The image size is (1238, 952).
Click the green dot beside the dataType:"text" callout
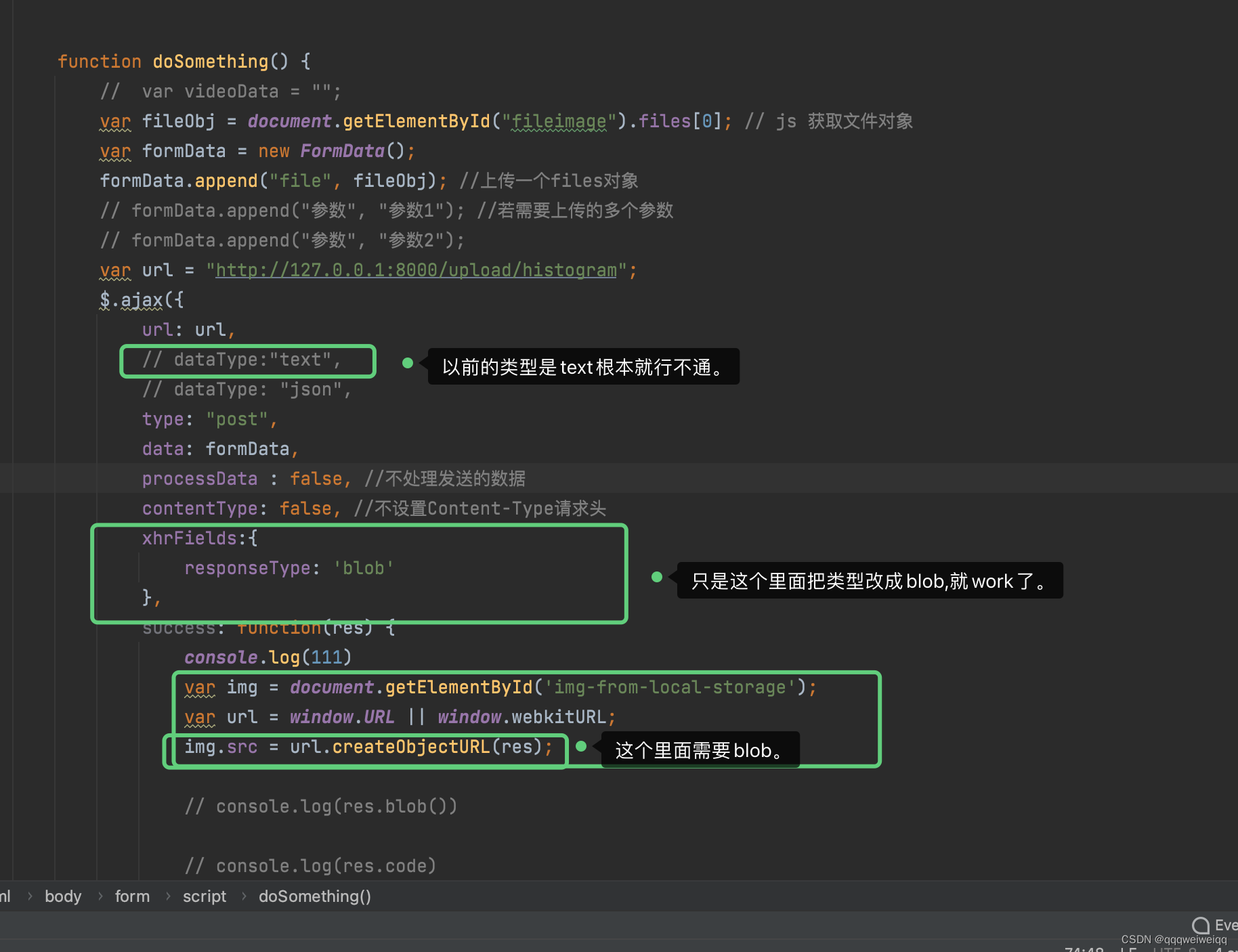pos(408,363)
